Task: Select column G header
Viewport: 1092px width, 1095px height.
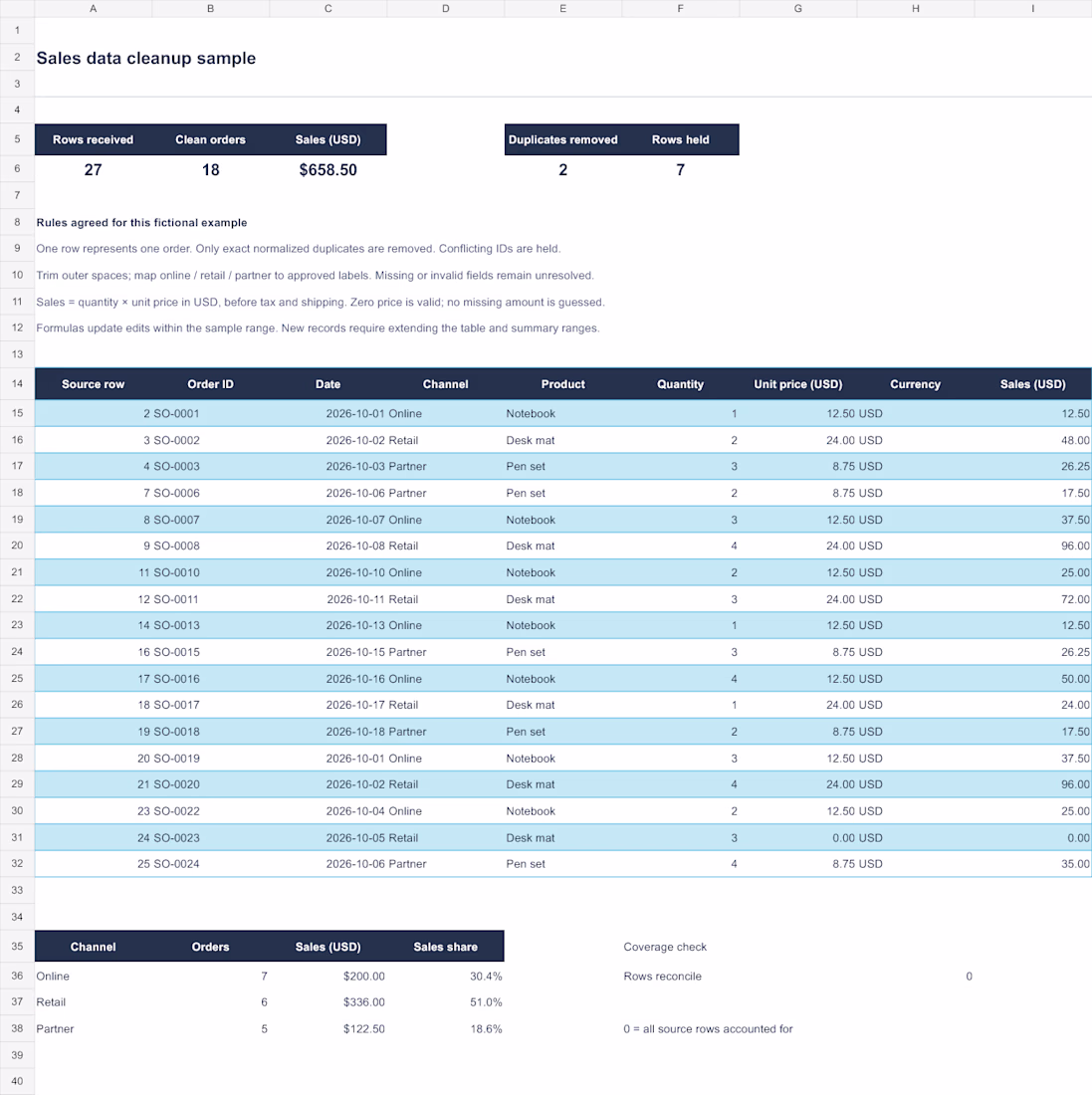Action: pyautogui.click(x=798, y=8)
